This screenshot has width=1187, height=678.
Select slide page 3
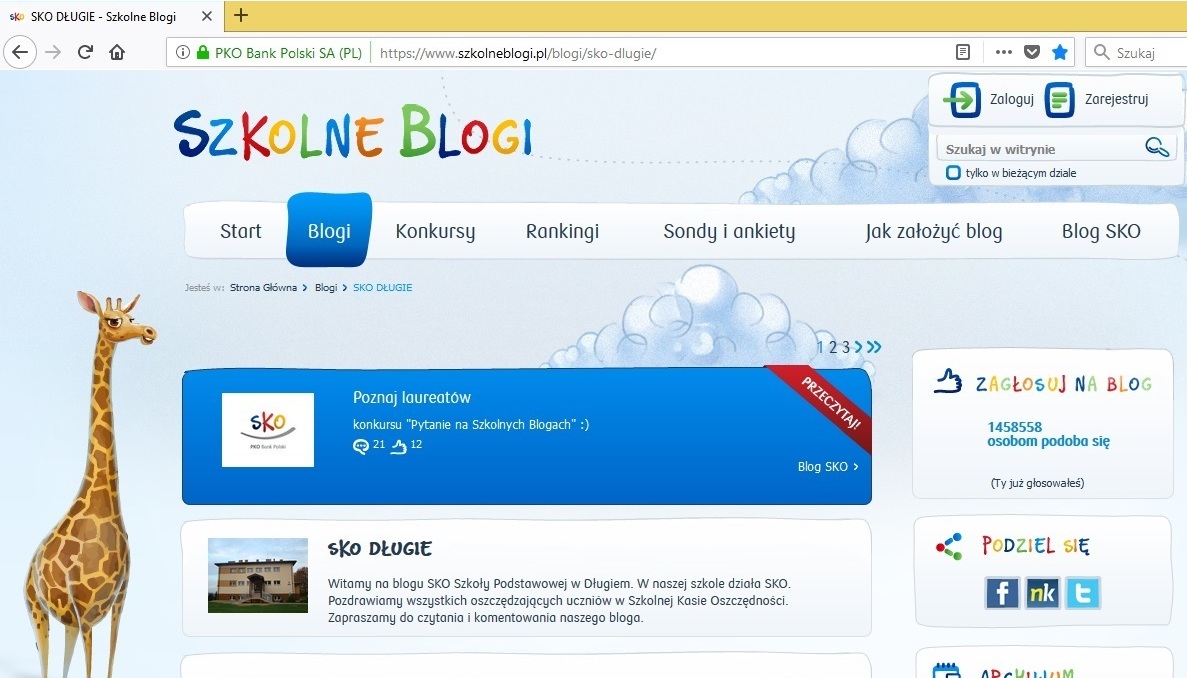coord(846,347)
